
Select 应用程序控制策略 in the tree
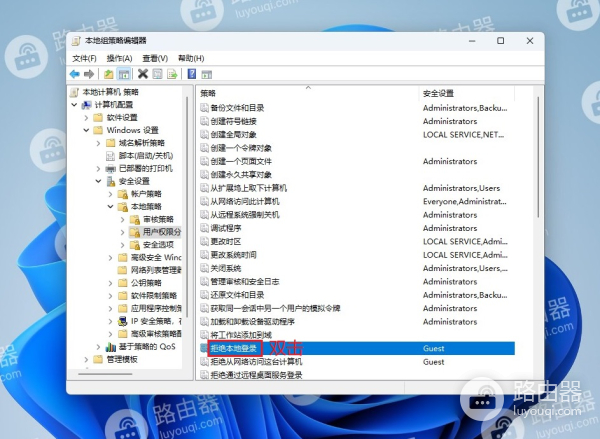156,308
